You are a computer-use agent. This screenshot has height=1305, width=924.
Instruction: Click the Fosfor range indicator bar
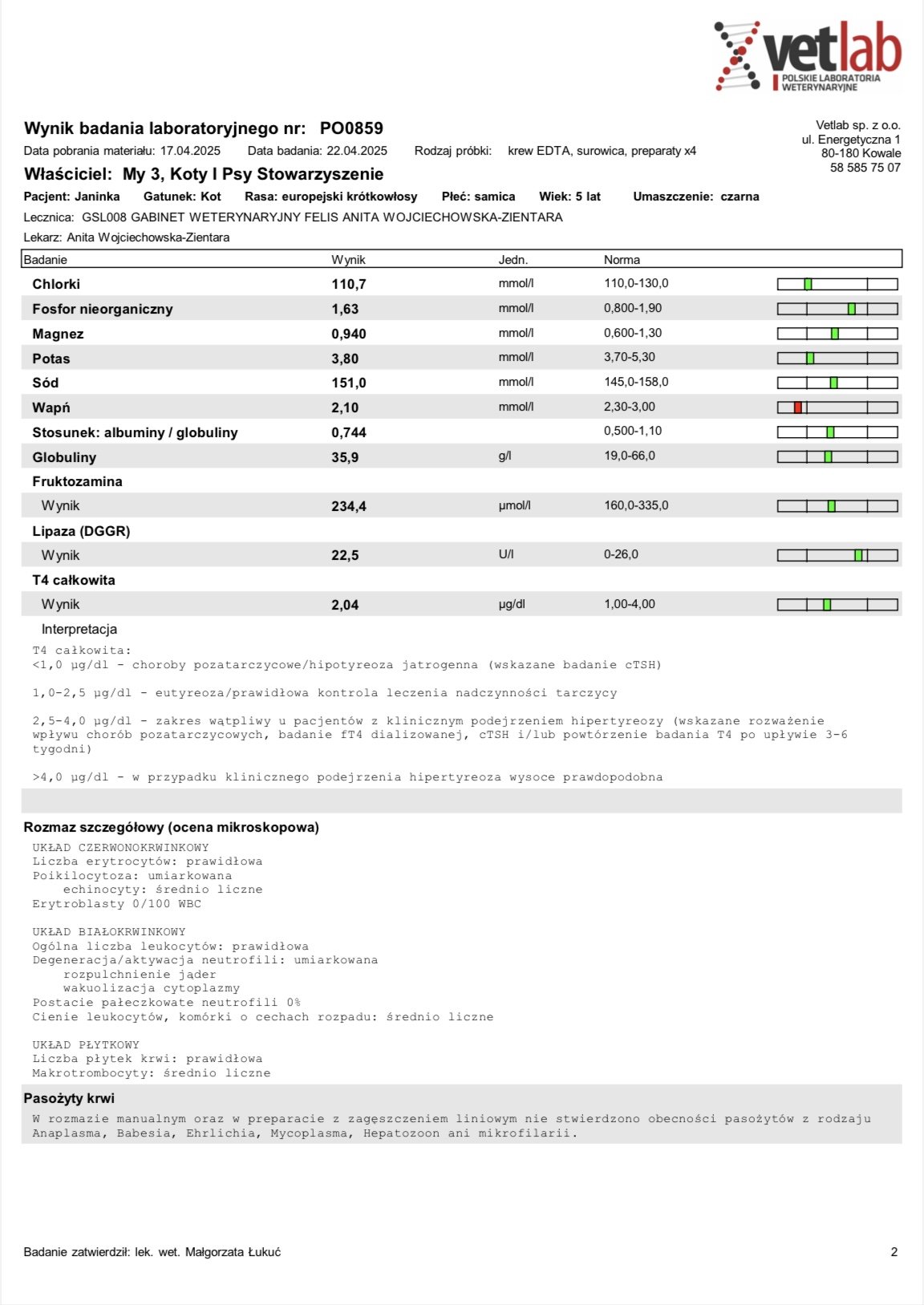[x=837, y=309]
